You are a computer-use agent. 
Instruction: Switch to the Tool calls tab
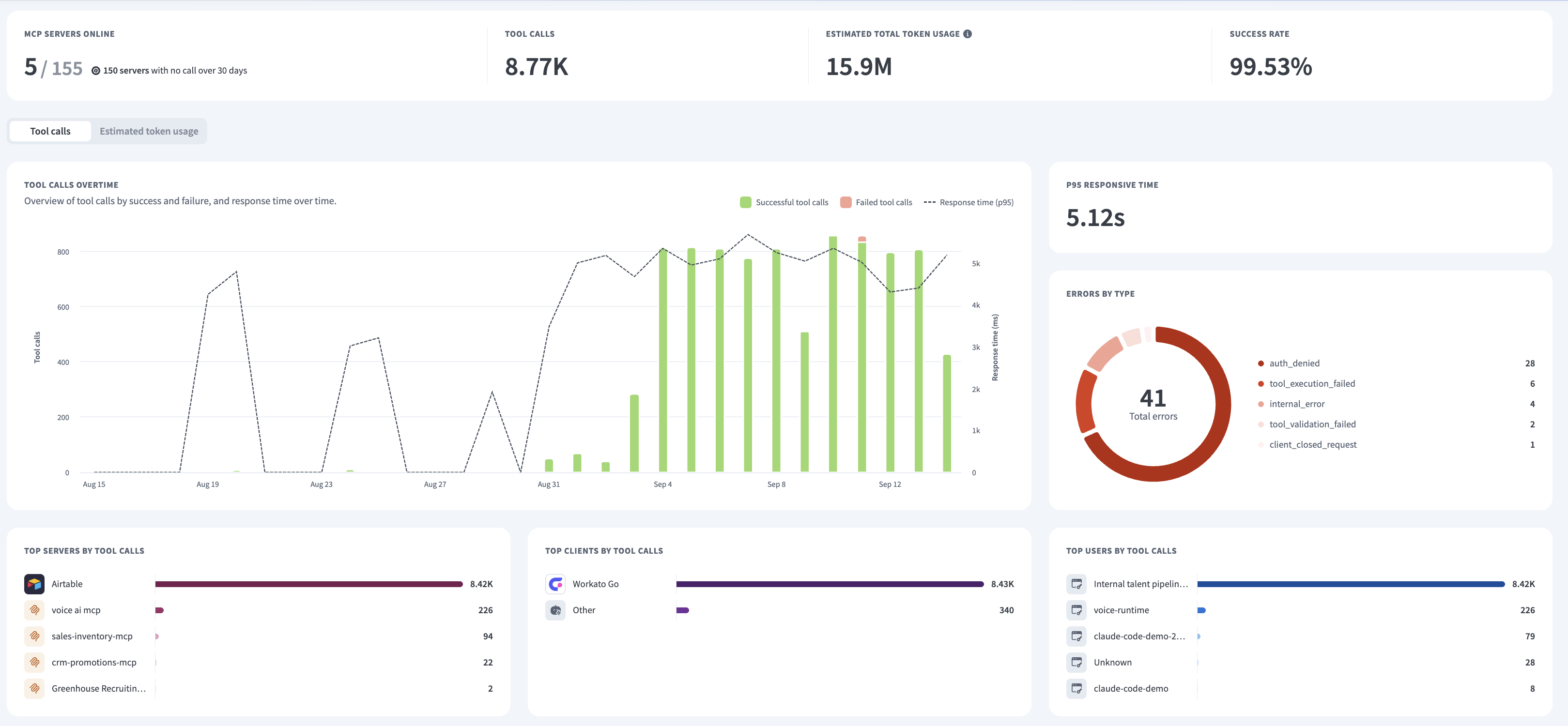point(50,132)
